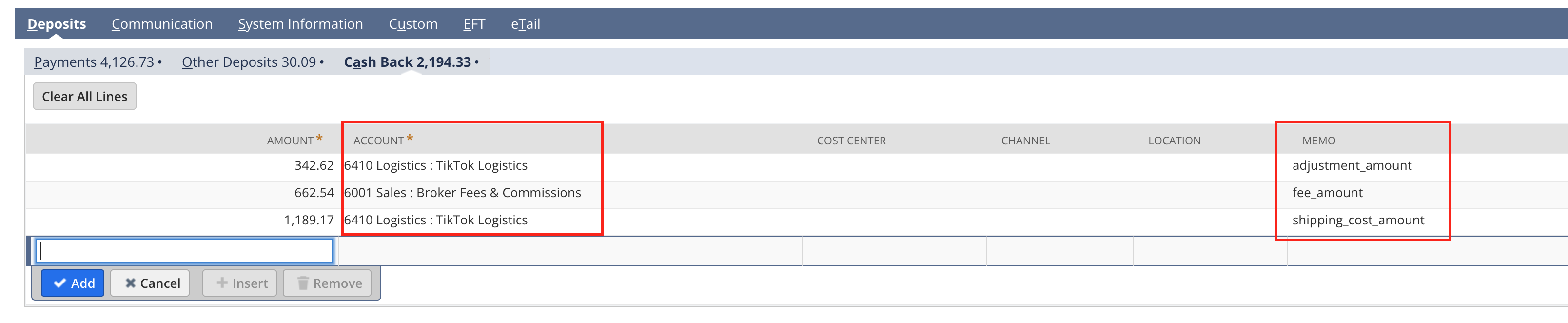Go to the EFT tab

474,24
